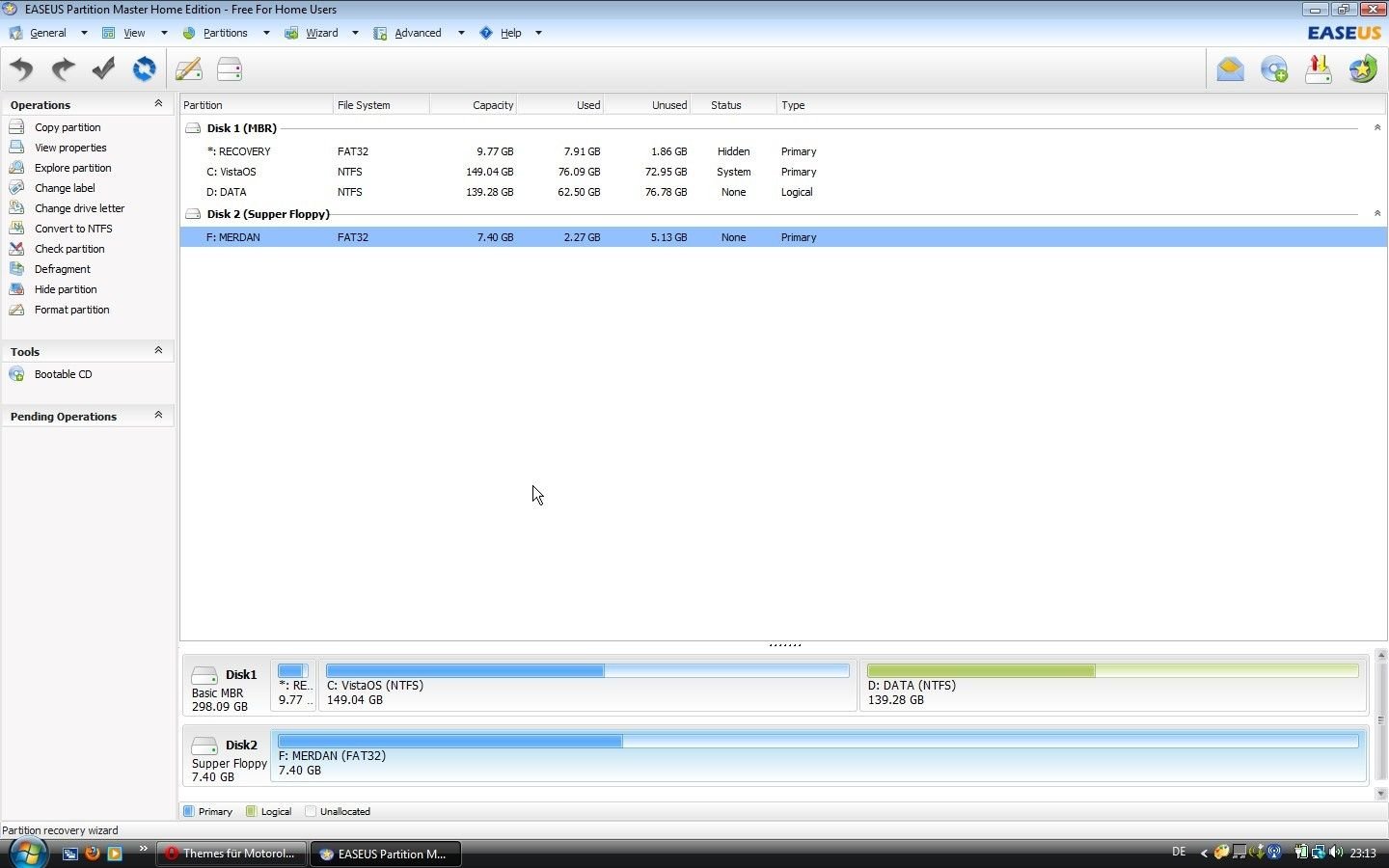Select D: DATA partition row

783,192
